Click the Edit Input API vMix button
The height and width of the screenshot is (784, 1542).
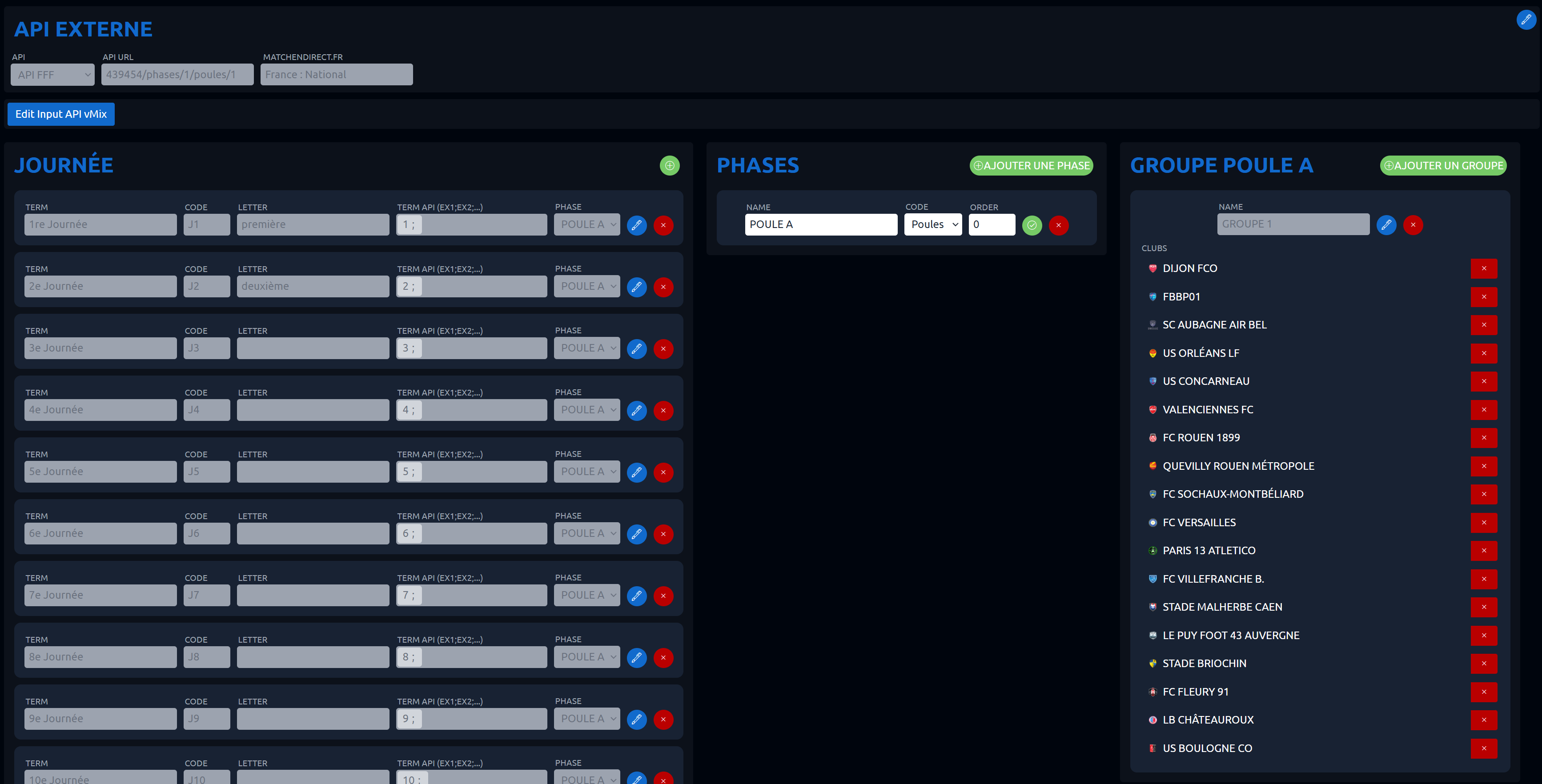pyautogui.click(x=60, y=114)
